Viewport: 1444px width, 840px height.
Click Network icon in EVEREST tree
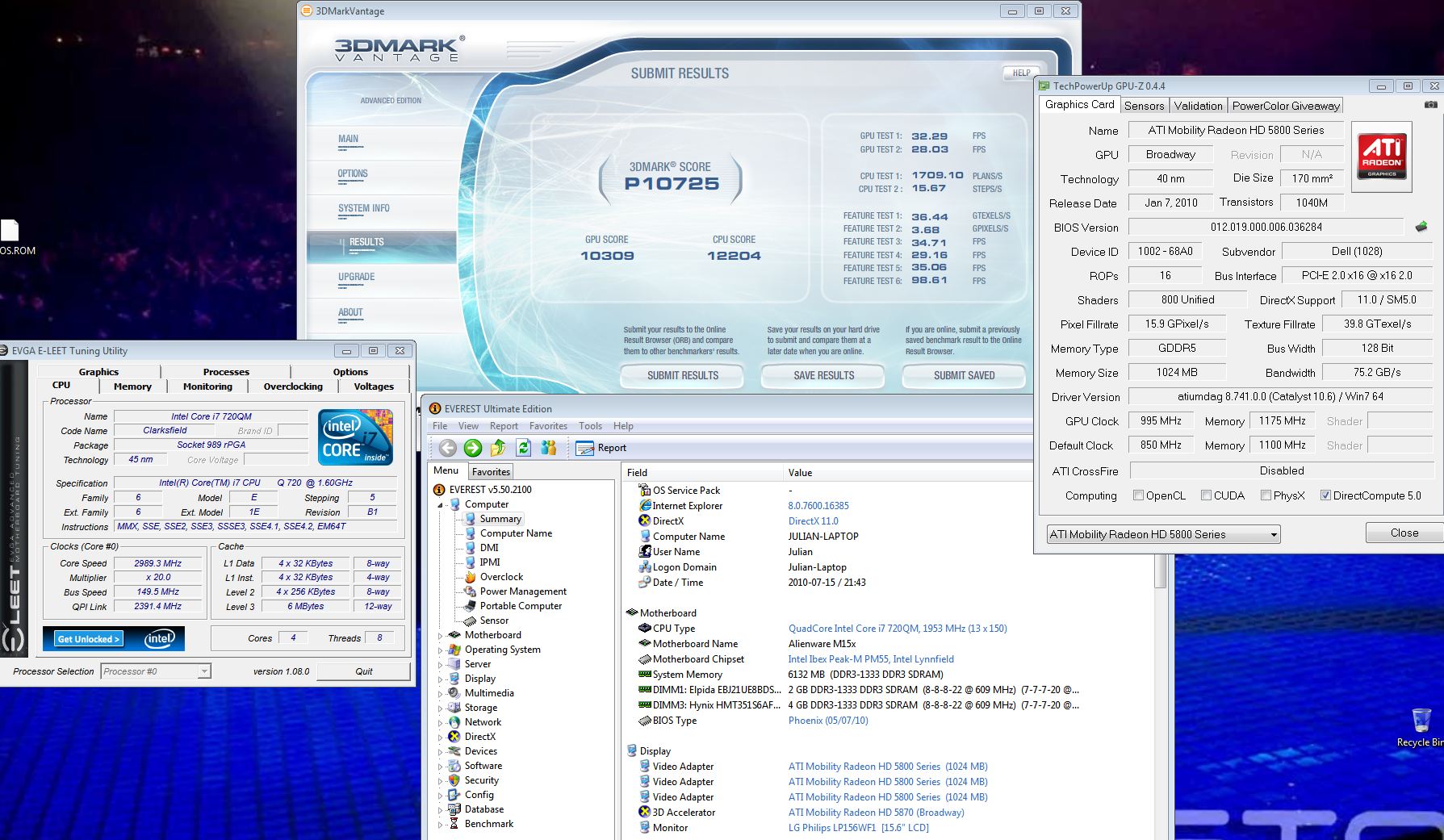(454, 722)
